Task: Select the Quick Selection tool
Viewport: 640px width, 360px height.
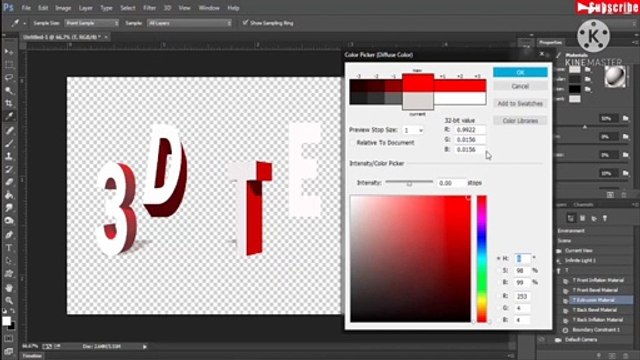Action: tap(9, 91)
